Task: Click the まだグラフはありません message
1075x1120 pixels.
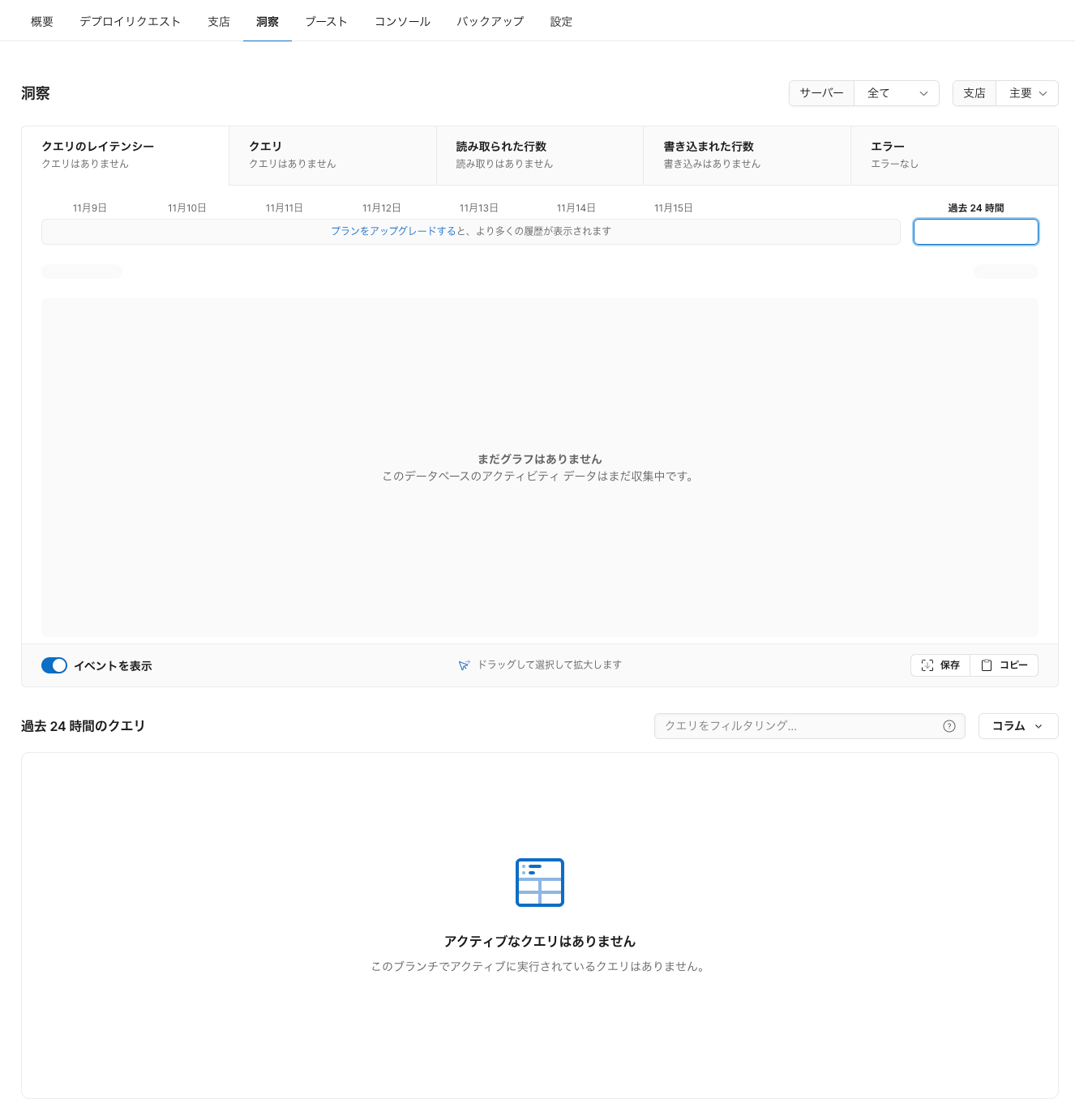Action: coord(540,459)
